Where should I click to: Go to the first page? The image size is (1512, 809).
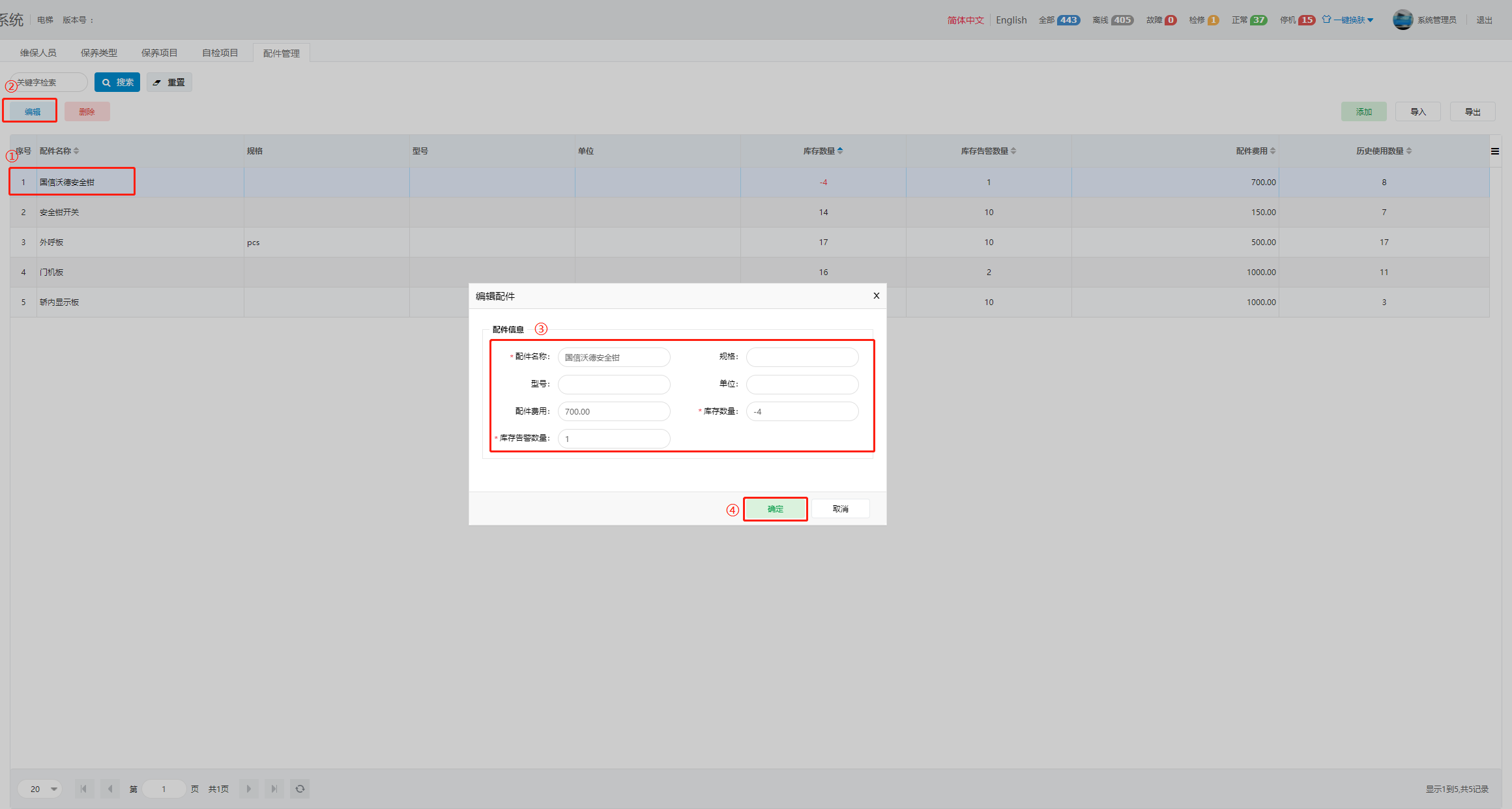[83, 789]
